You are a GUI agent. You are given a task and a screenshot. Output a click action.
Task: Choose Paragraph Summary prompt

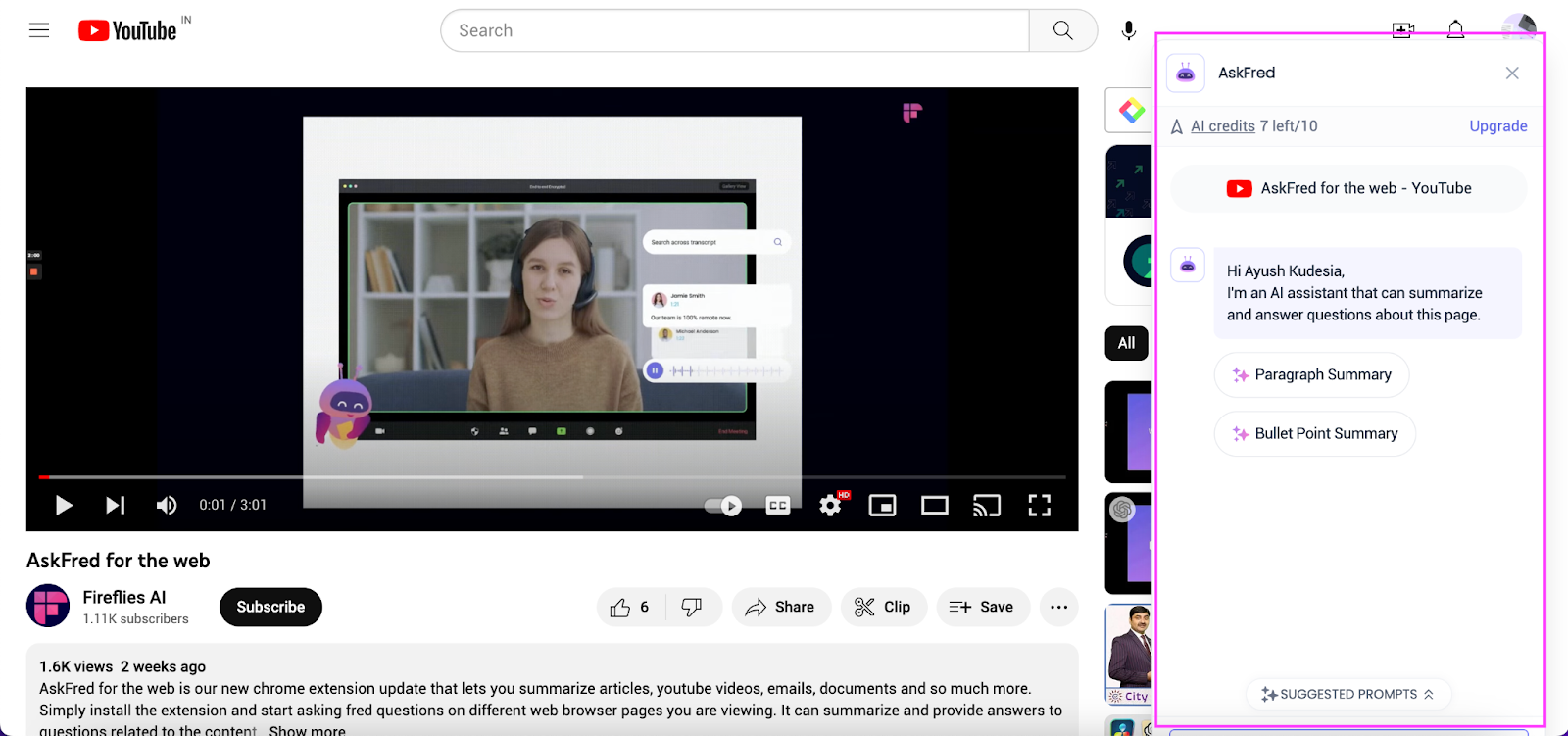pos(1312,374)
